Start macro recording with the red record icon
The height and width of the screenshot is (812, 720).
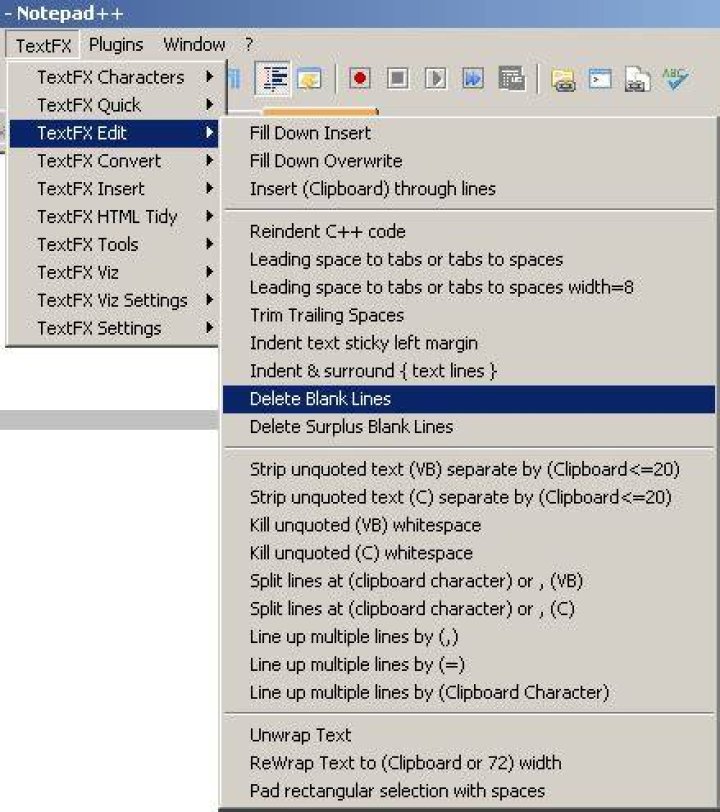point(359,79)
